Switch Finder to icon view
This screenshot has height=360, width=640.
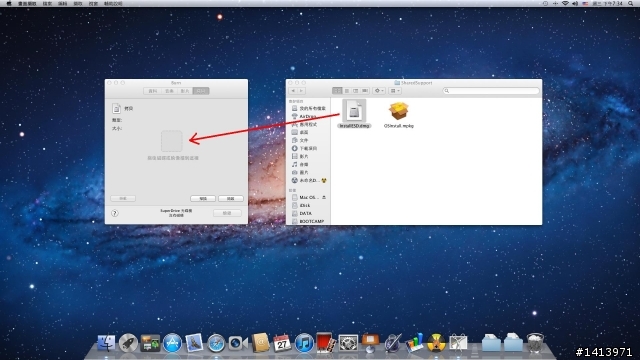337,91
